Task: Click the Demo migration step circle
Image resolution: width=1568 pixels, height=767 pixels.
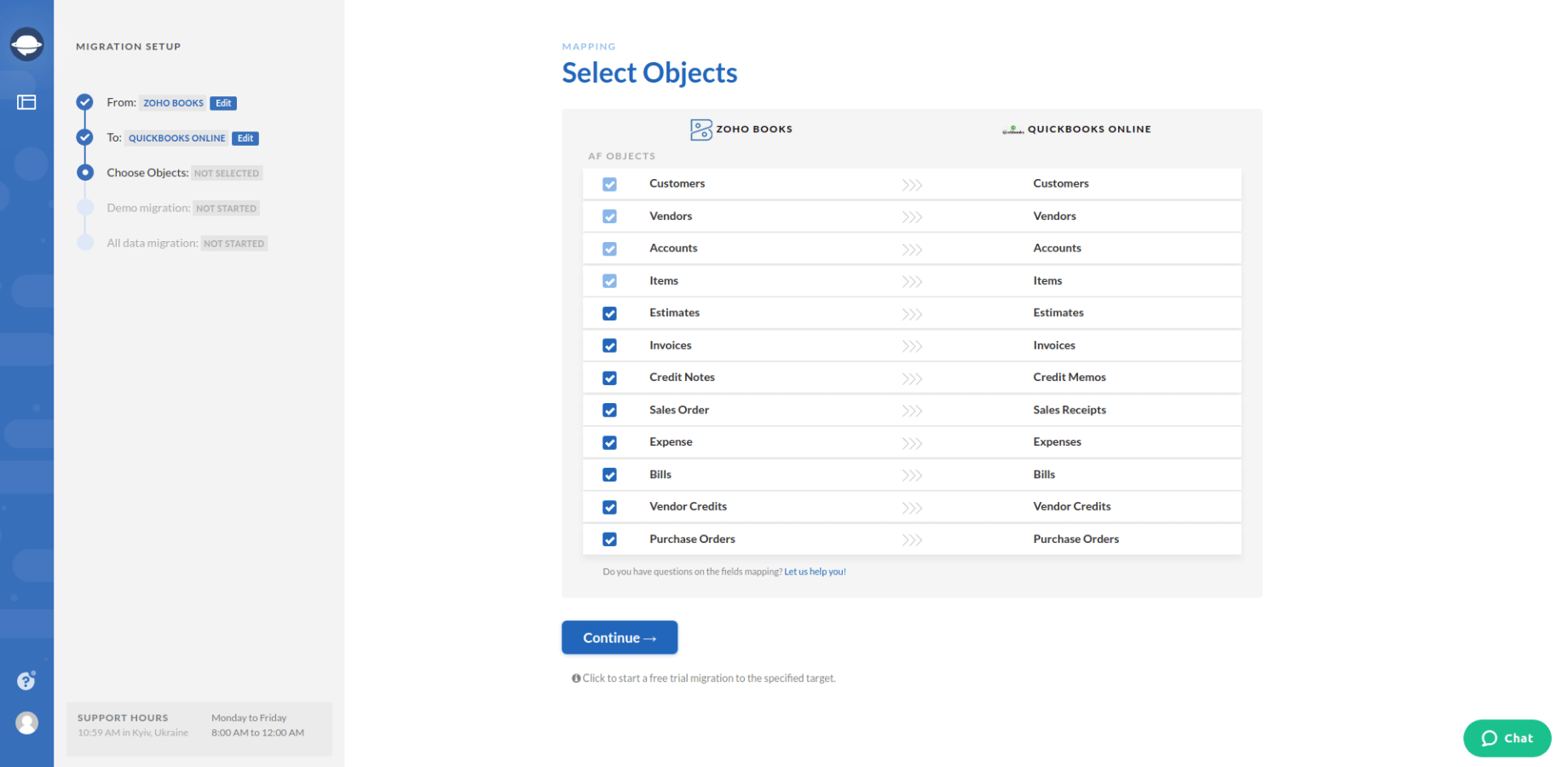Action: (84, 207)
